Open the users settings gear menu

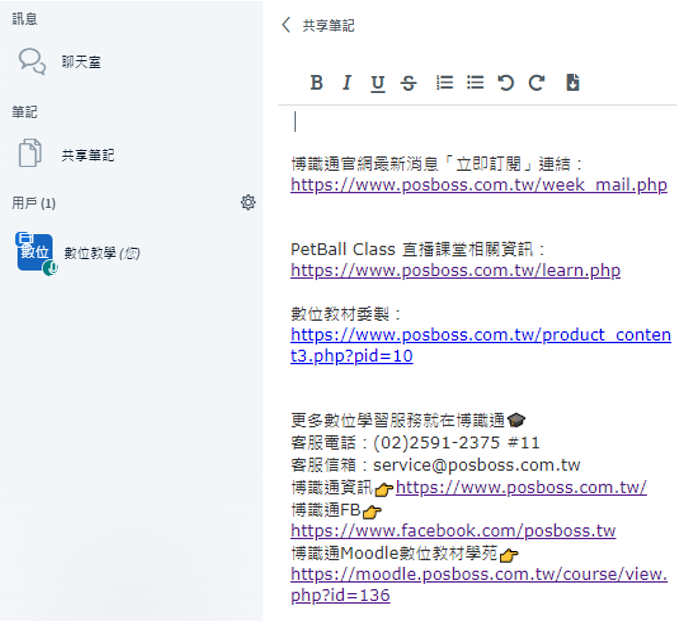point(248,203)
